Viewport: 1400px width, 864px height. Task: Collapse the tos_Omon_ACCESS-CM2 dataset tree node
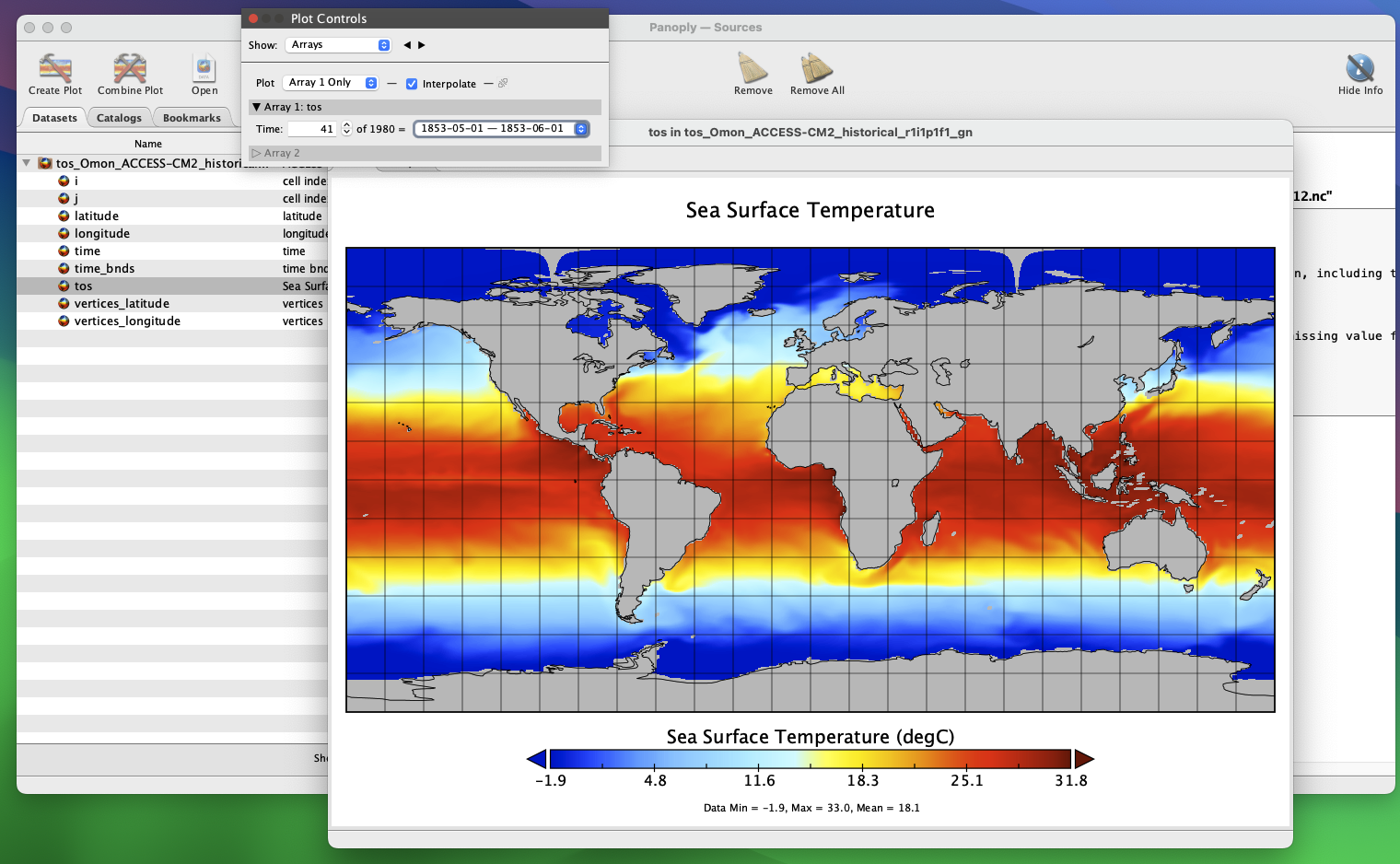pyautogui.click(x=27, y=163)
